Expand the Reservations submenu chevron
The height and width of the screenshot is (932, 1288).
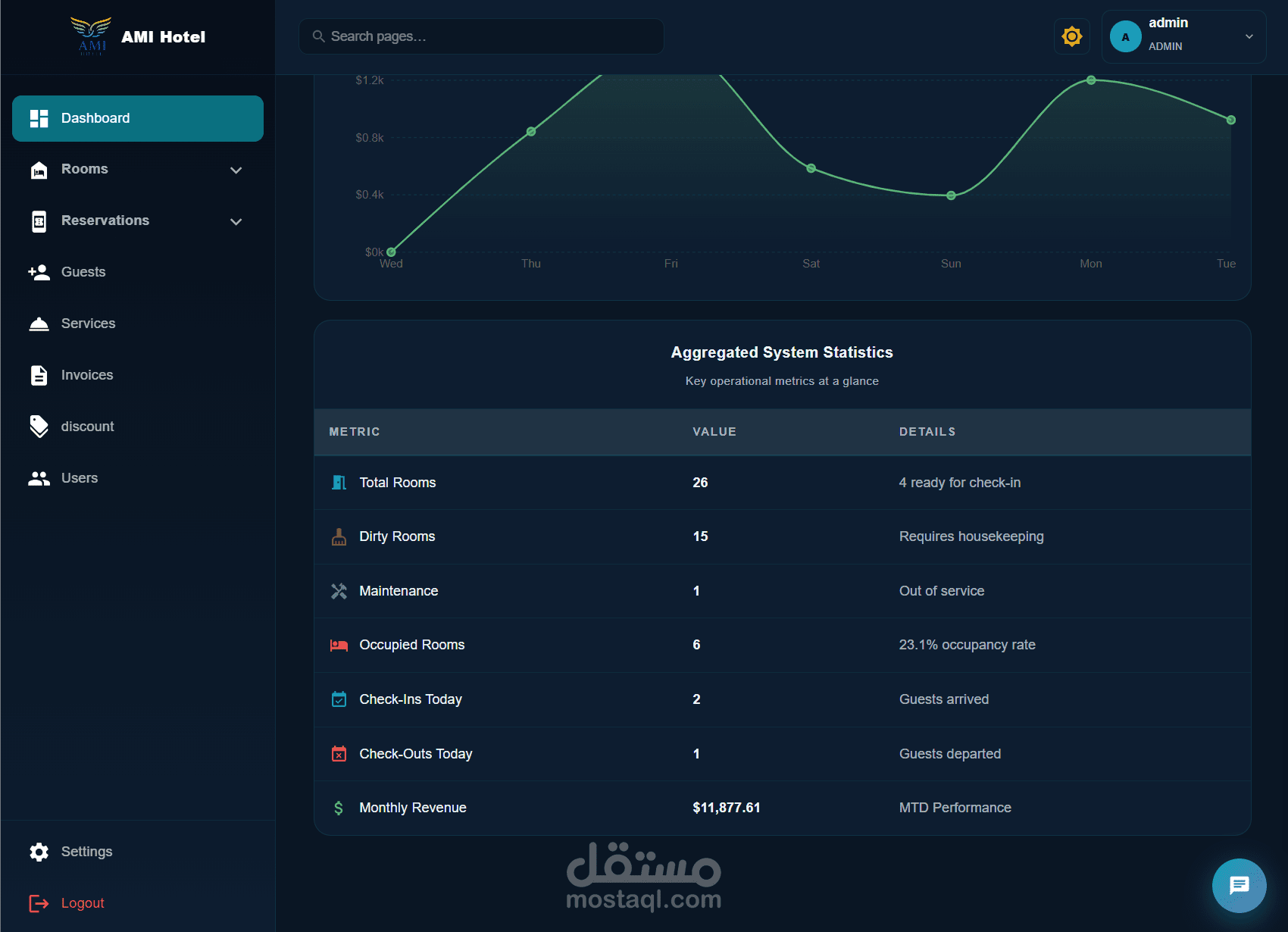236,222
